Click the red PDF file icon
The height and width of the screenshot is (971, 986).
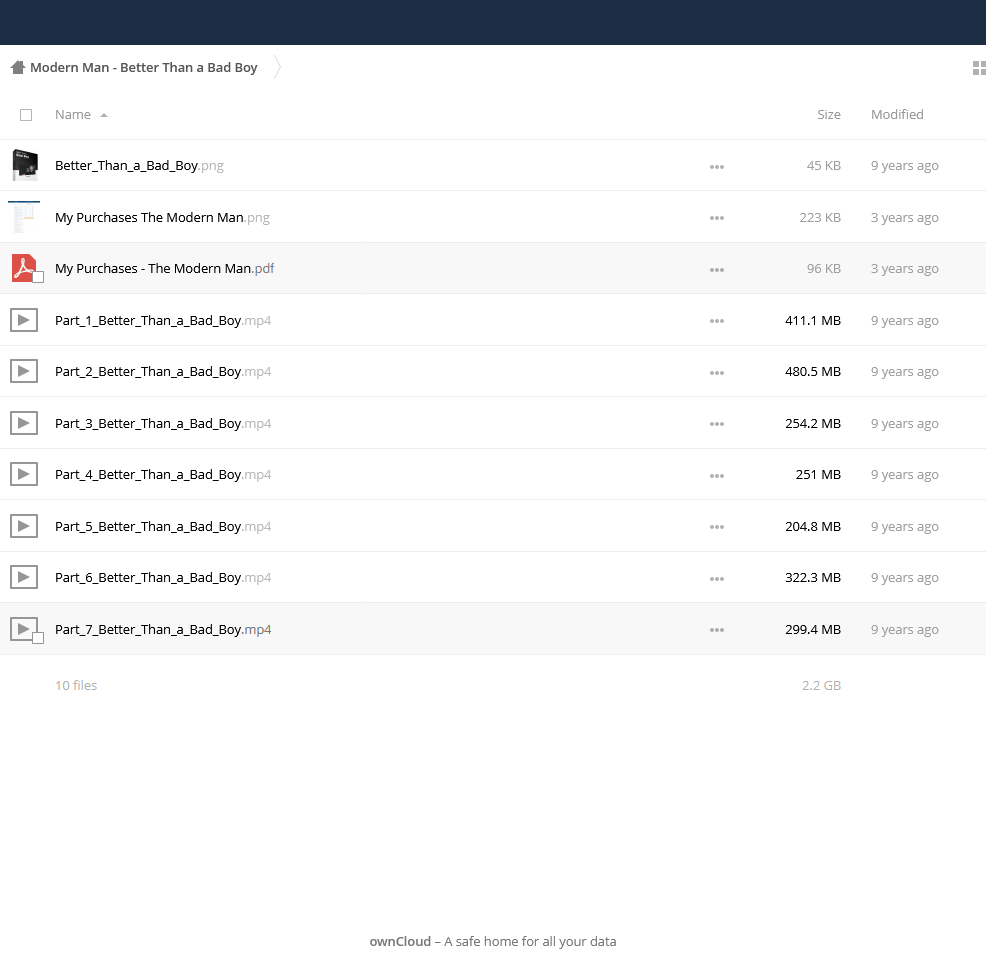(x=24, y=268)
